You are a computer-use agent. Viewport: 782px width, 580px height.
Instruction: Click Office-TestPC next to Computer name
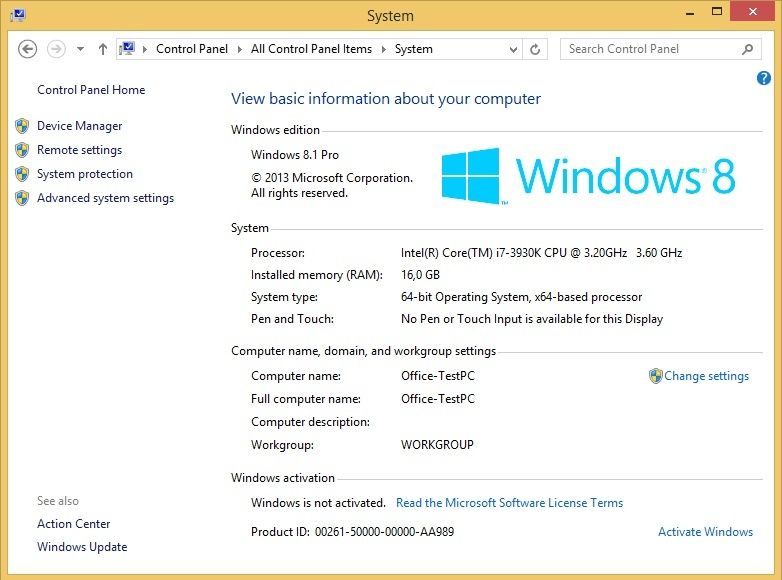438,376
